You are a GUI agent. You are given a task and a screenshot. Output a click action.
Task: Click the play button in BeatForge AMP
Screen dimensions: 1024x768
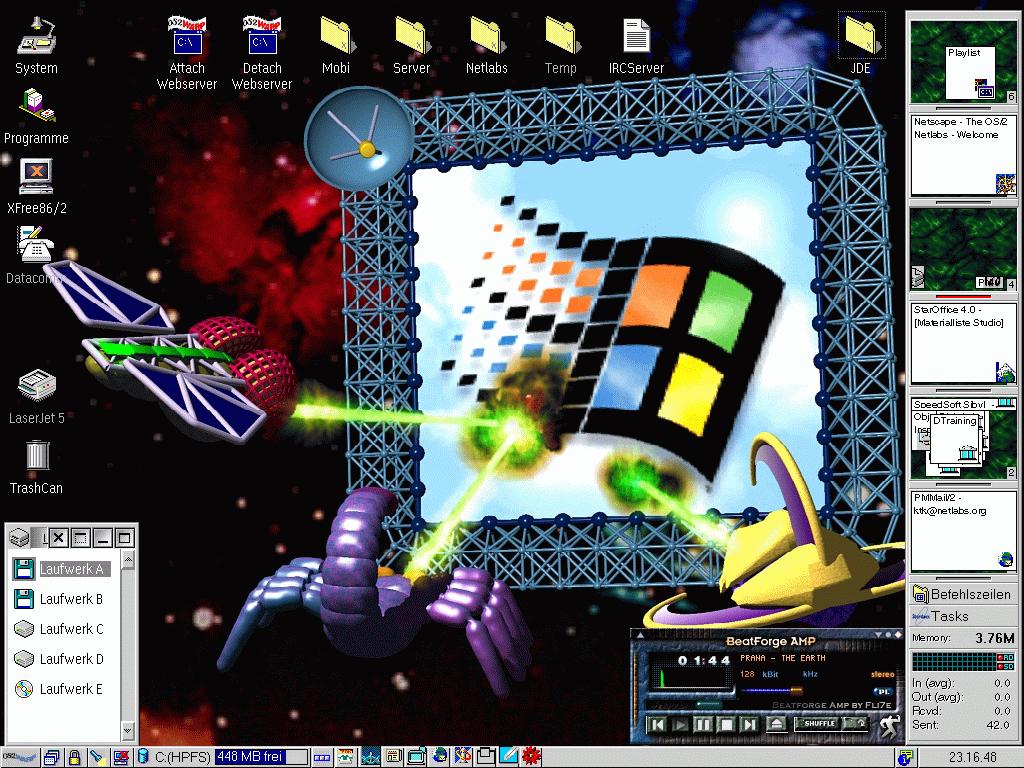(x=680, y=724)
